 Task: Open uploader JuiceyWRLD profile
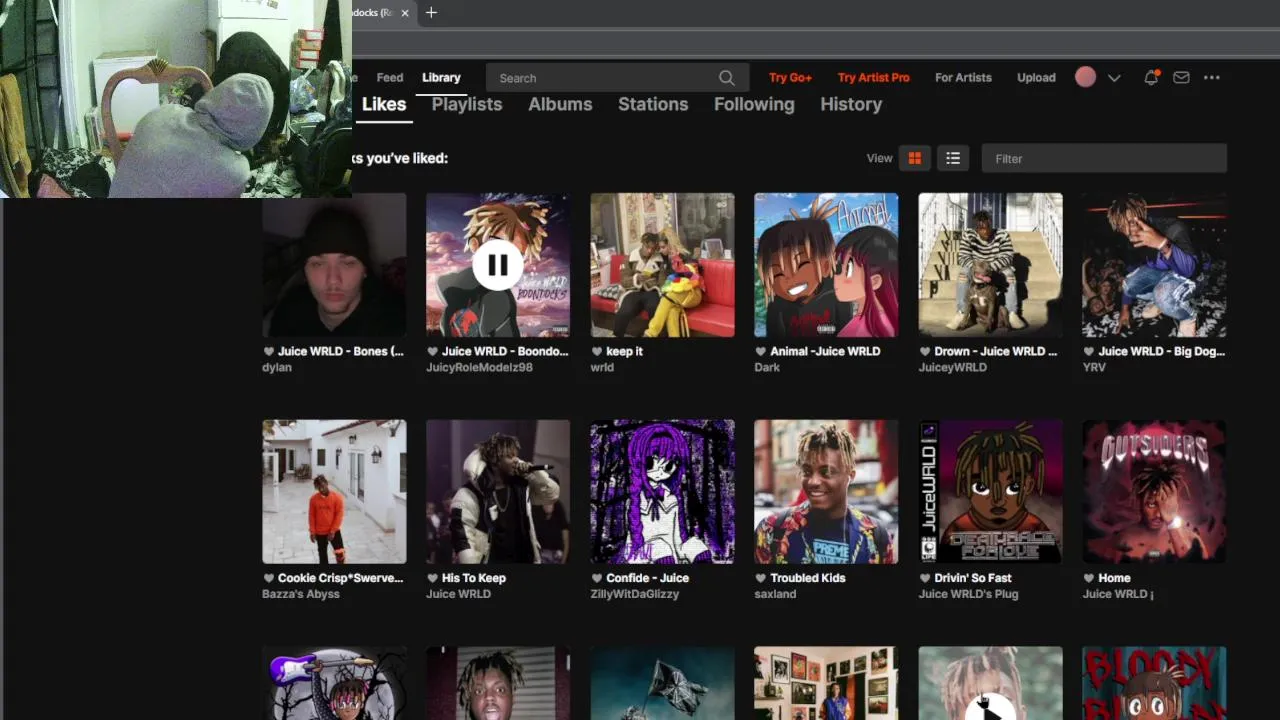pos(952,367)
